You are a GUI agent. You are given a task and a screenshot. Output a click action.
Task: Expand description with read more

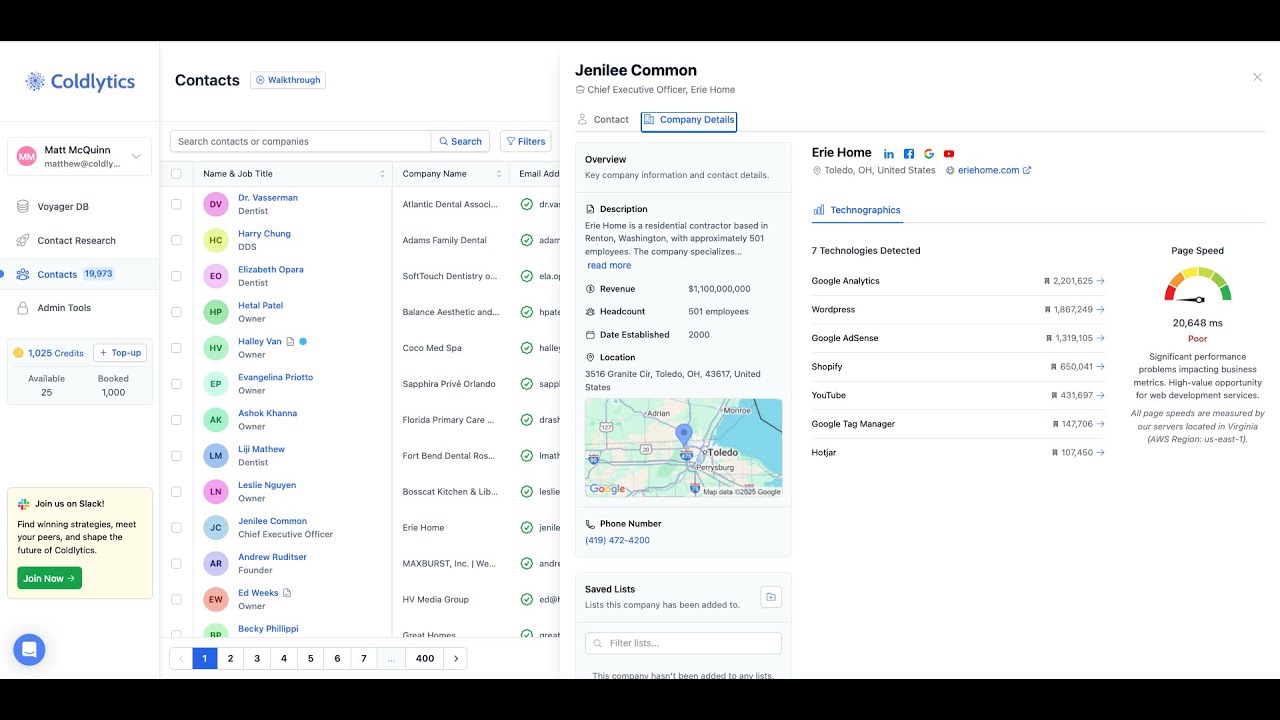point(609,266)
